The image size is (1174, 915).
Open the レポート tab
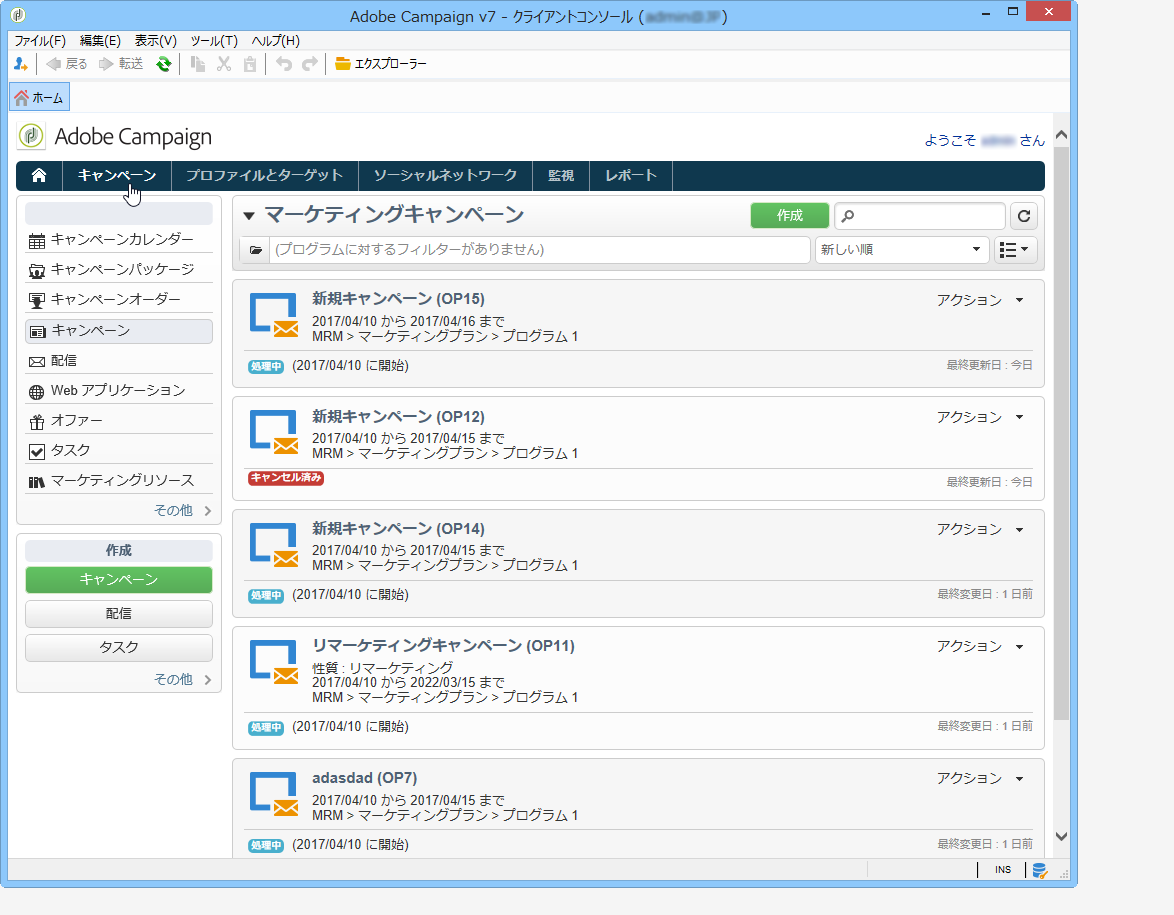tap(630, 175)
